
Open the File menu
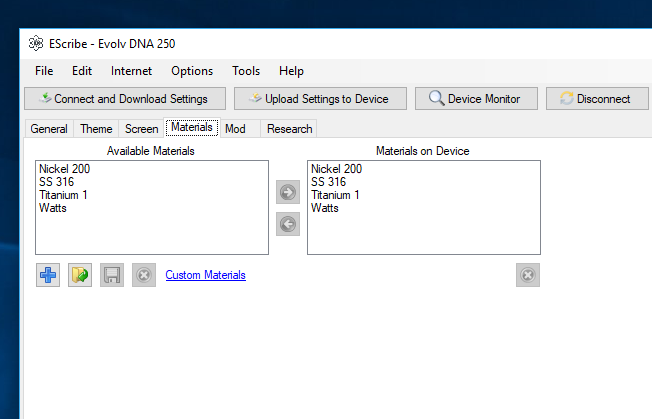click(x=44, y=71)
